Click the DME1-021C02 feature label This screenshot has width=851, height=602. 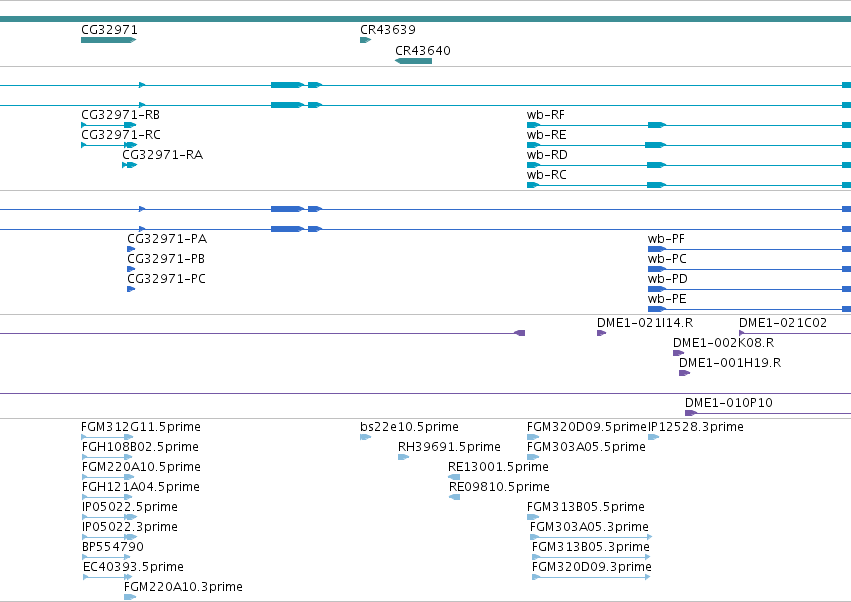(x=783, y=323)
